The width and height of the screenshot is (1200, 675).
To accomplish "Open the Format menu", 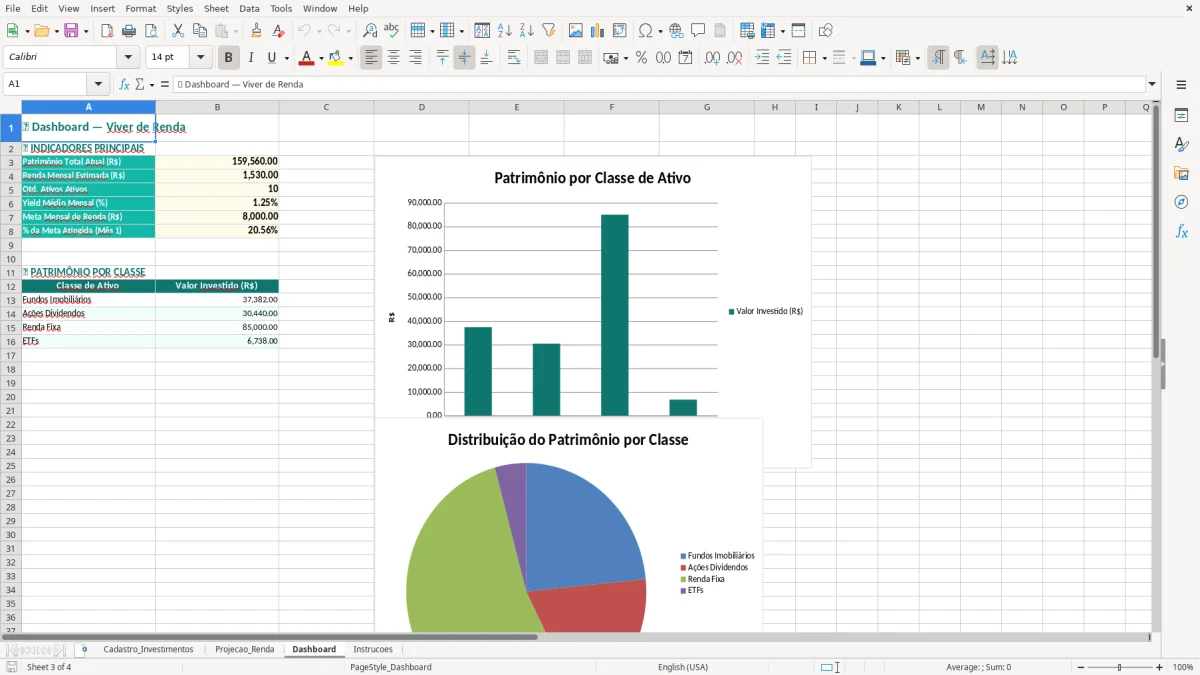I will pos(141,8).
